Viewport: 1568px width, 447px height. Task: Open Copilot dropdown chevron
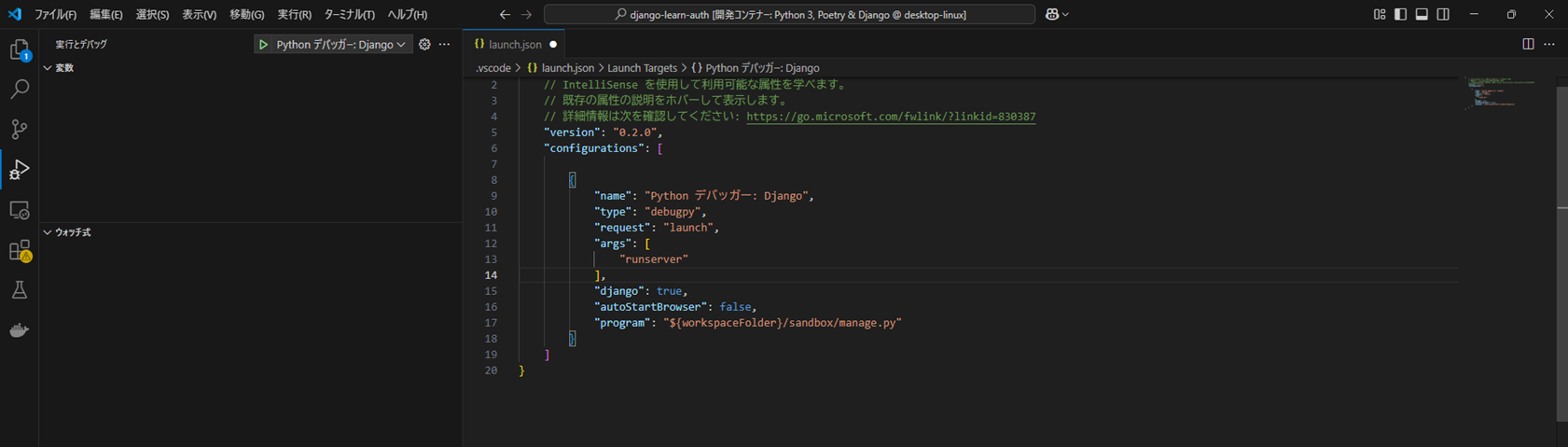click(1065, 14)
